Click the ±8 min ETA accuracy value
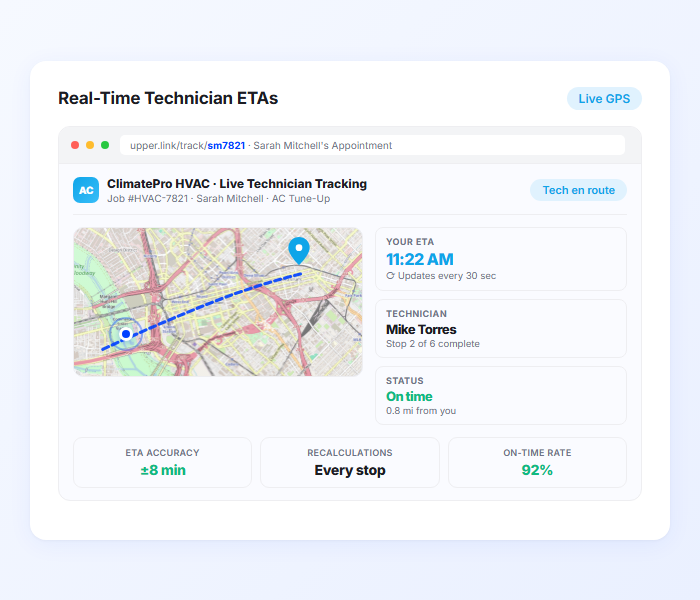Image resolution: width=700 pixels, height=600 pixels. [162, 470]
